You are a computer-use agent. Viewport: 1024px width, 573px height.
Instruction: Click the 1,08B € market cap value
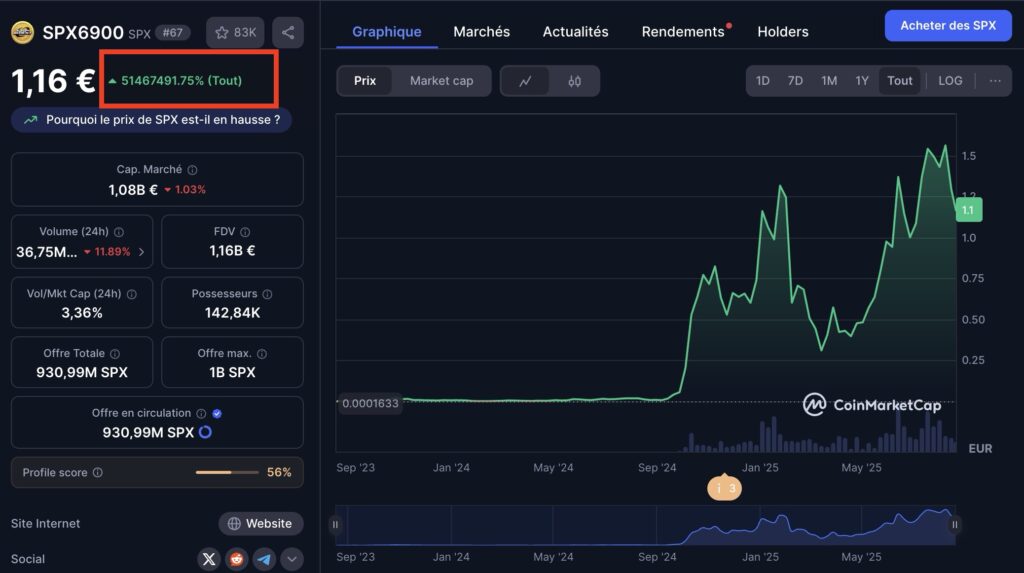click(x=133, y=189)
